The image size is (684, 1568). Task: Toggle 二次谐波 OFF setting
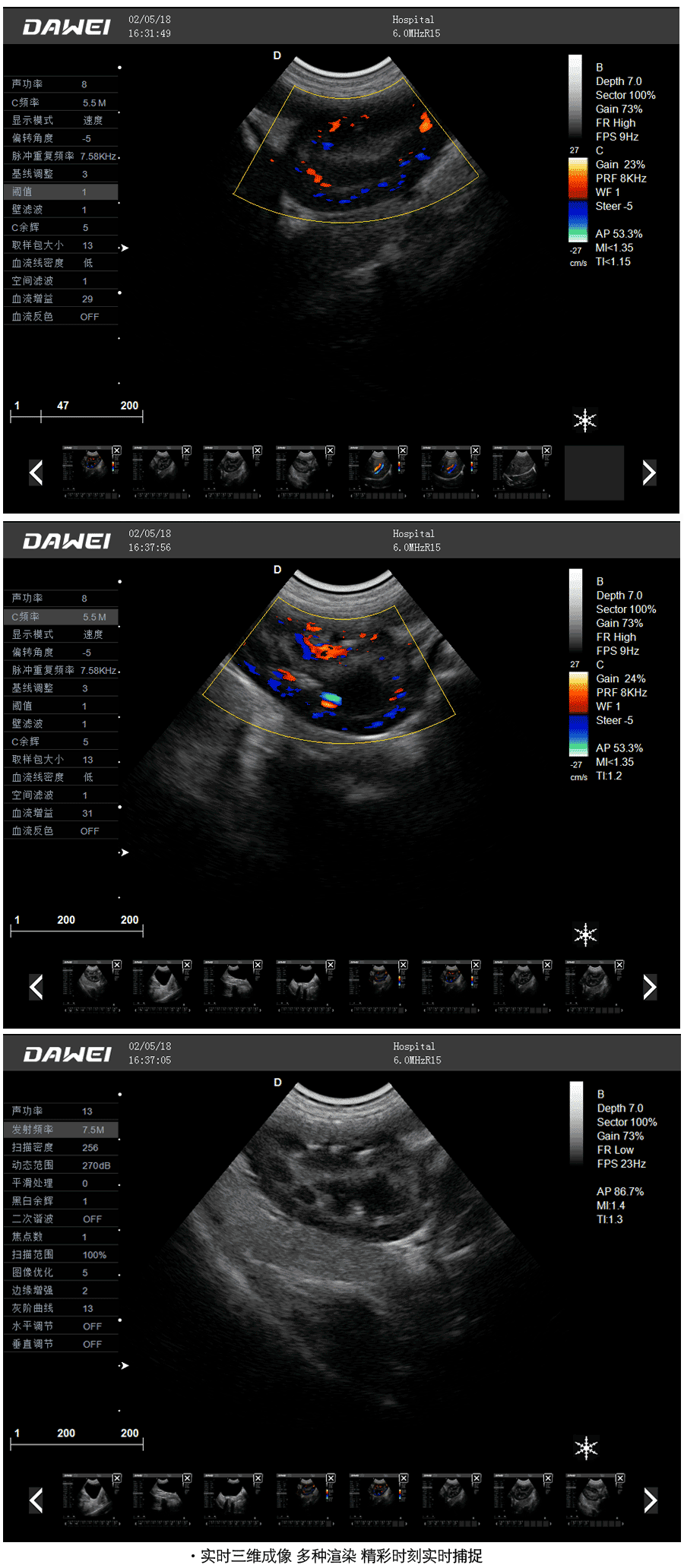click(x=62, y=1219)
